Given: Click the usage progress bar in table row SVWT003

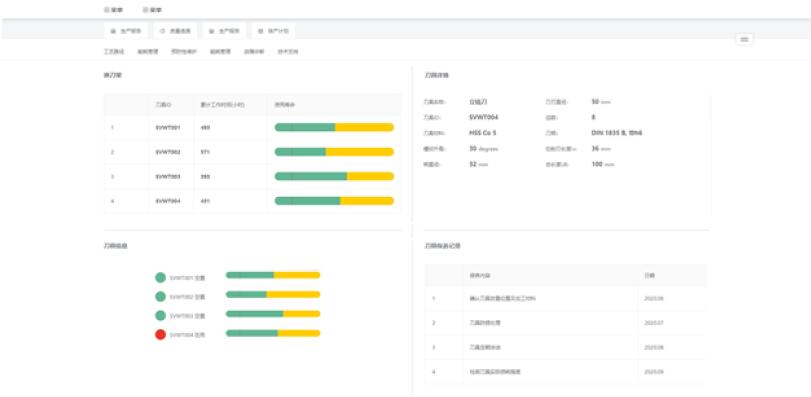Looking at the screenshot, I should [334, 176].
